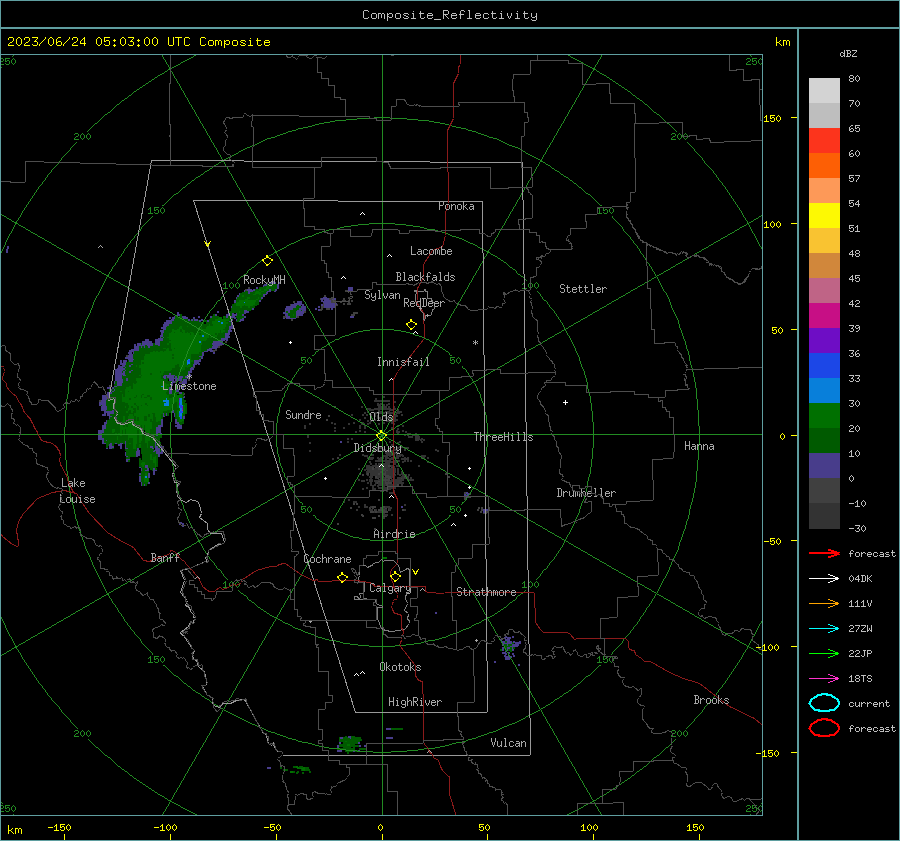The image size is (900, 841).
Task: Click the Didsbury town label
Action: pyautogui.click(x=377, y=448)
